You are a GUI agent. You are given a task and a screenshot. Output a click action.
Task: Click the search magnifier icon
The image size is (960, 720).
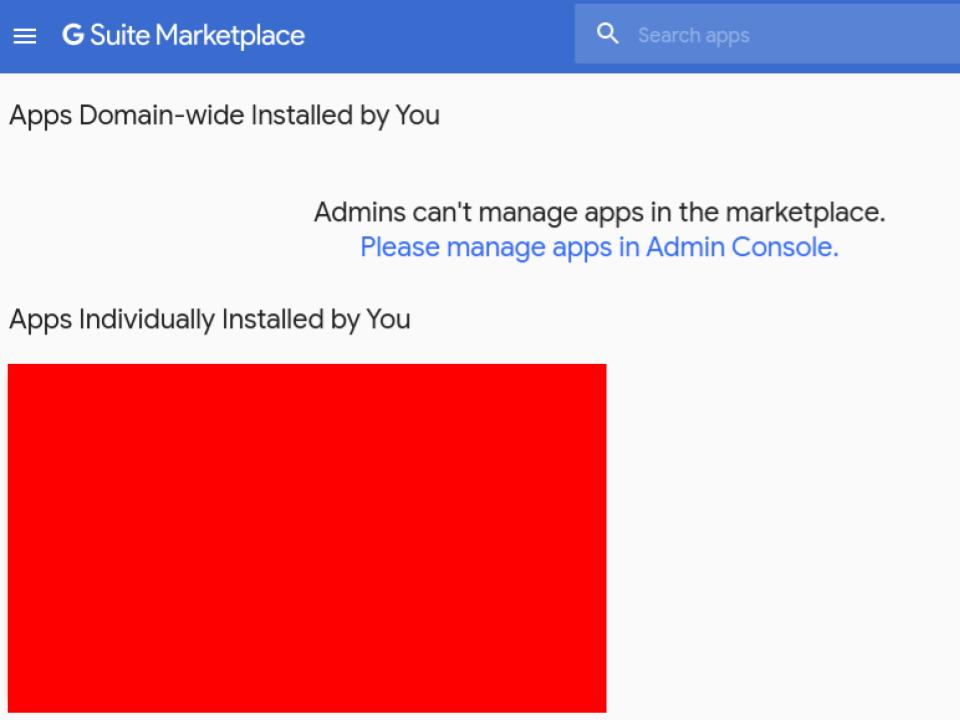click(607, 34)
